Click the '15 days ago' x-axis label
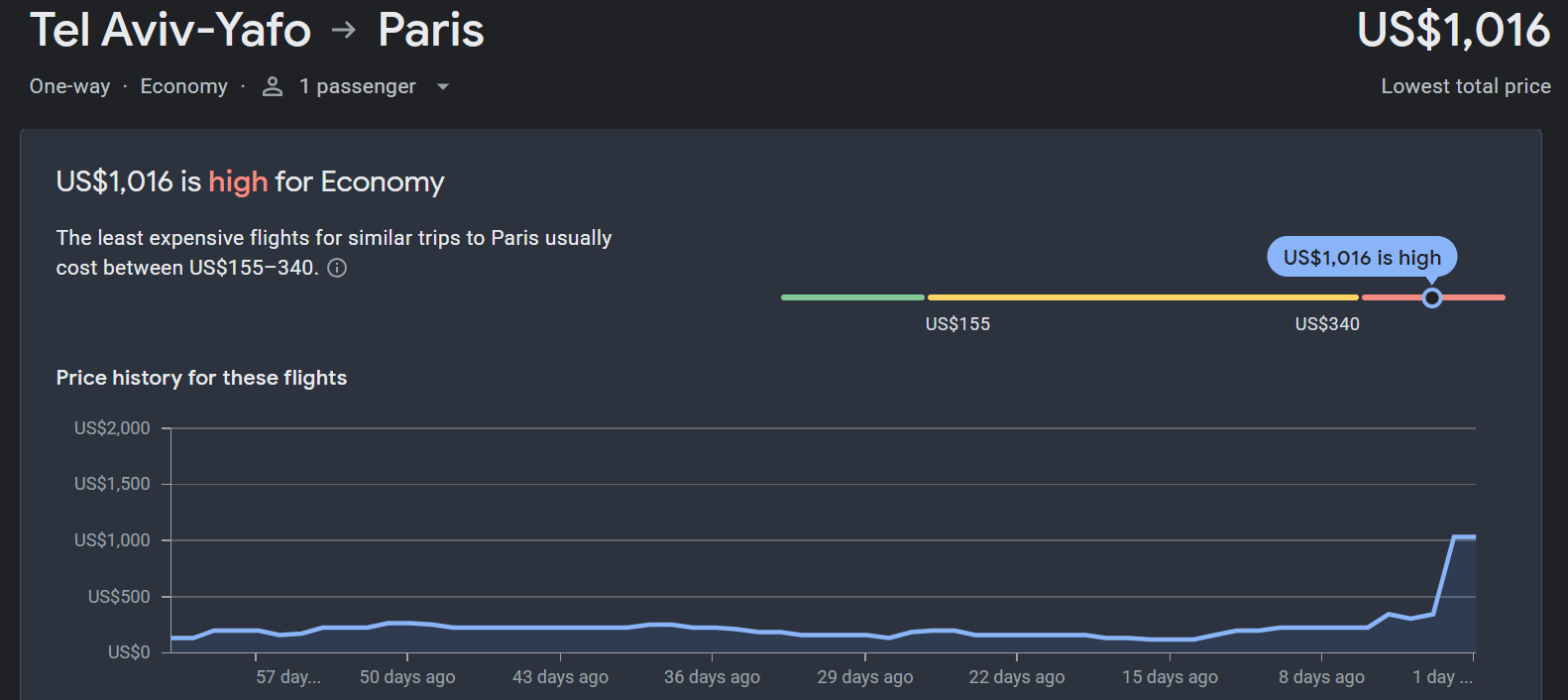 [1170, 677]
